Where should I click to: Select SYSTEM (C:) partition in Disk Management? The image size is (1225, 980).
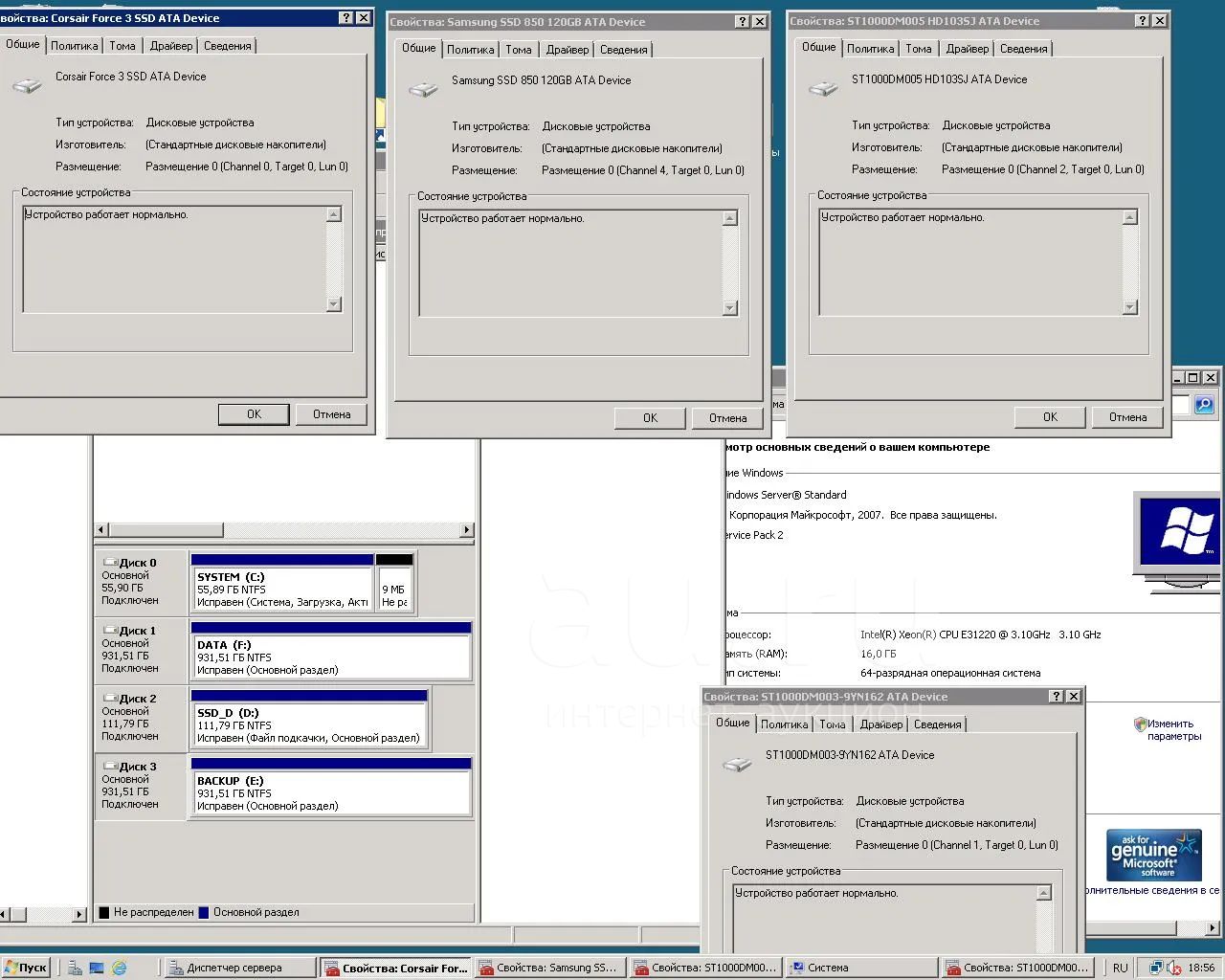[281, 583]
